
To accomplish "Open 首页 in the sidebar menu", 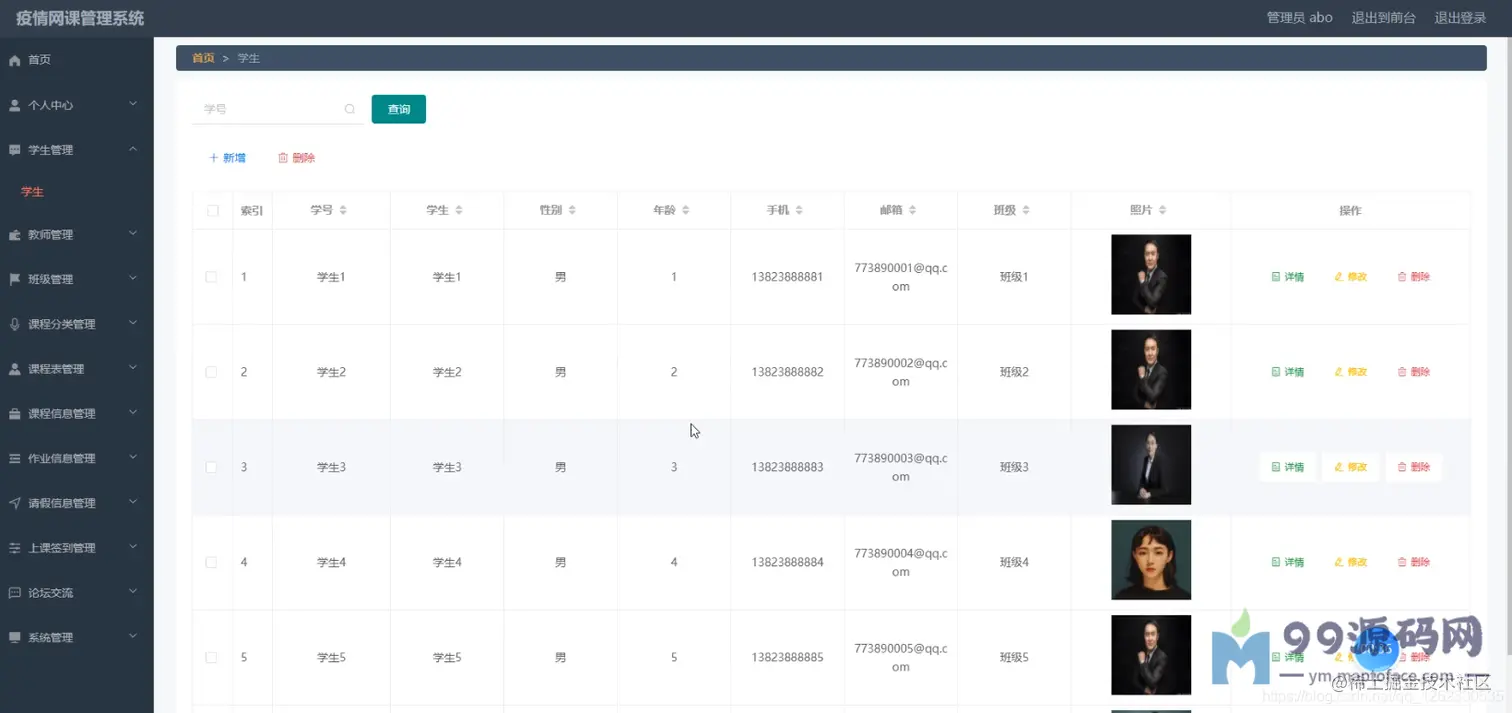I will coord(39,60).
